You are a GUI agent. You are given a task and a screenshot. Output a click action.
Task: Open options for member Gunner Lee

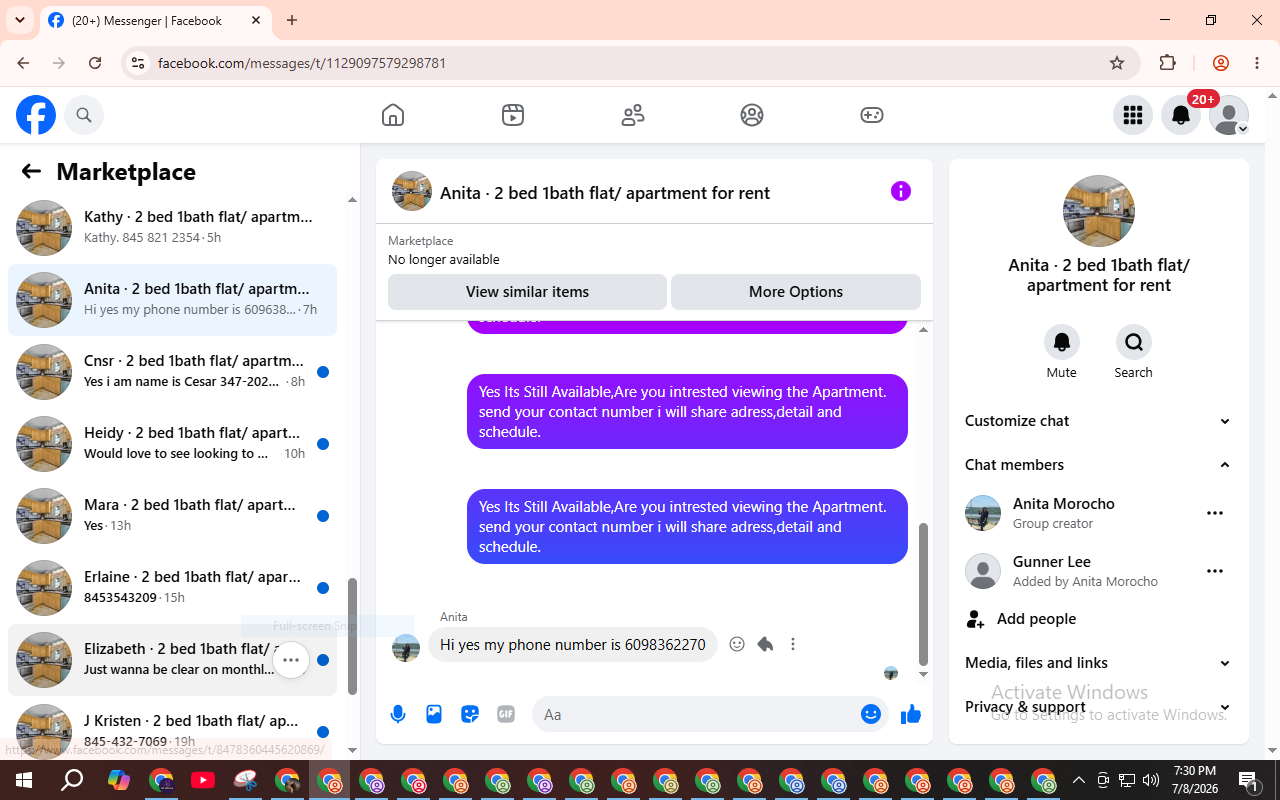pyautogui.click(x=1215, y=571)
